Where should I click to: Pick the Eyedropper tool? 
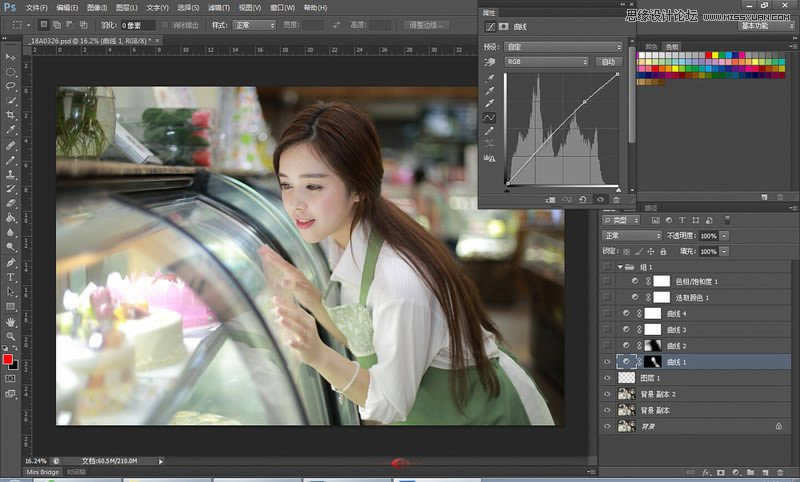pyautogui.click(x=10, y=130)
